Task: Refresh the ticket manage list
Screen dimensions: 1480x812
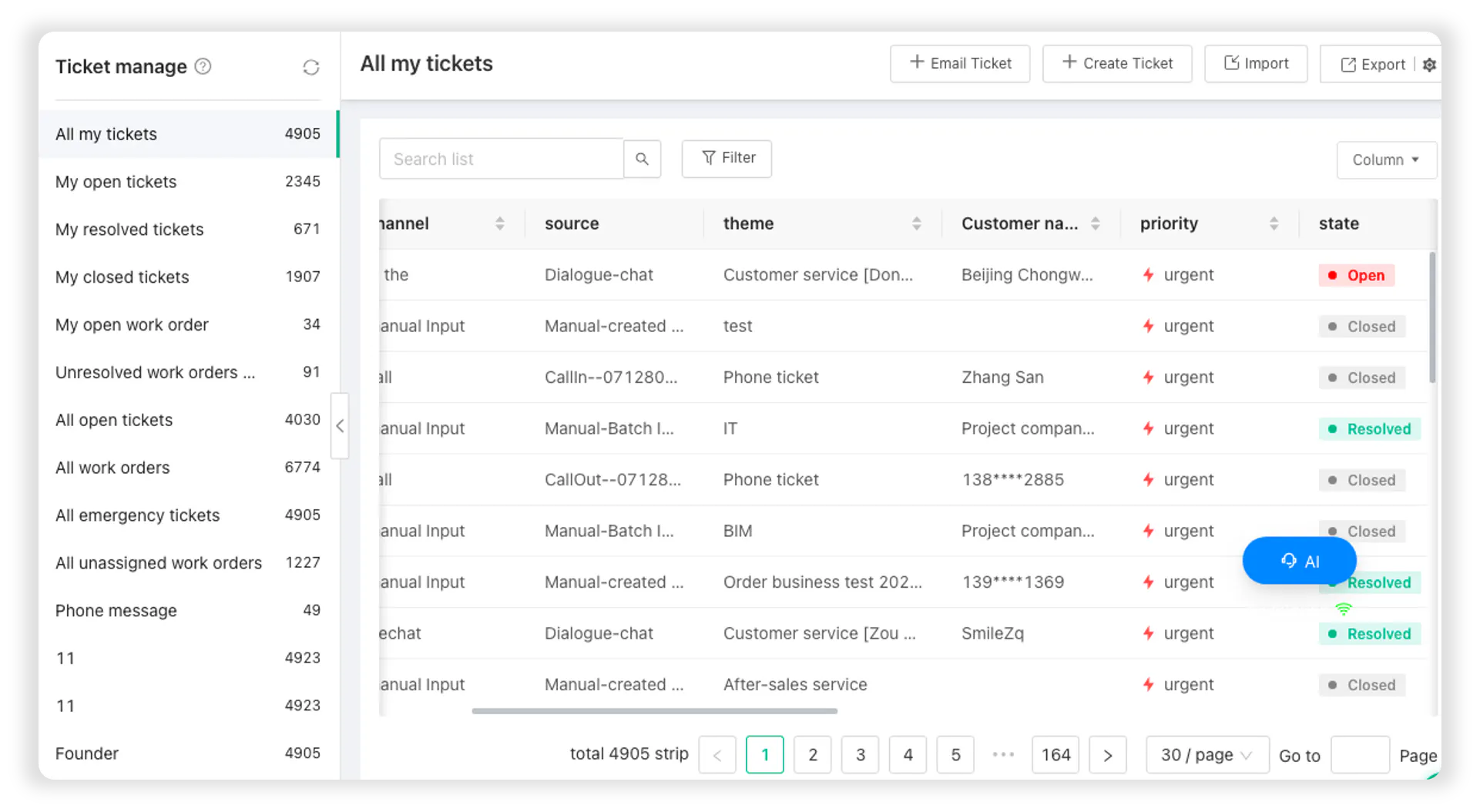Action: coord(310,68)
